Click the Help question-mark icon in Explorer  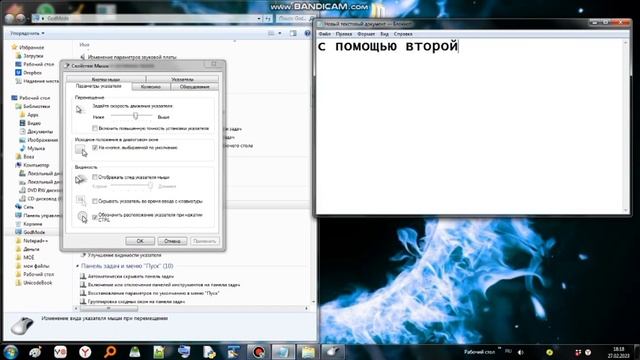pyautogui.click(x=307, y=33)
